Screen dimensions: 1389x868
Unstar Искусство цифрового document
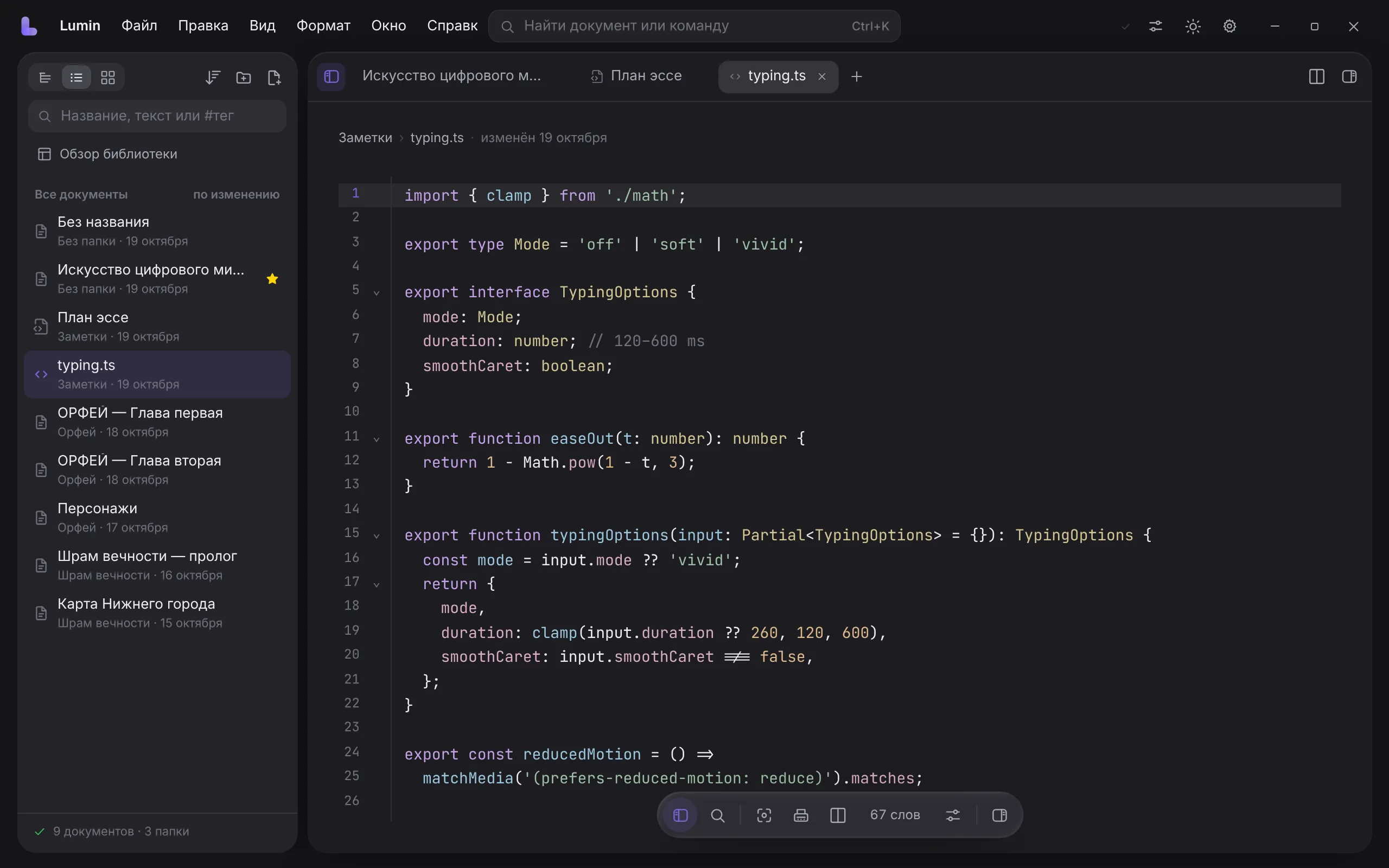pyautogui.click(x=272, y=279)
